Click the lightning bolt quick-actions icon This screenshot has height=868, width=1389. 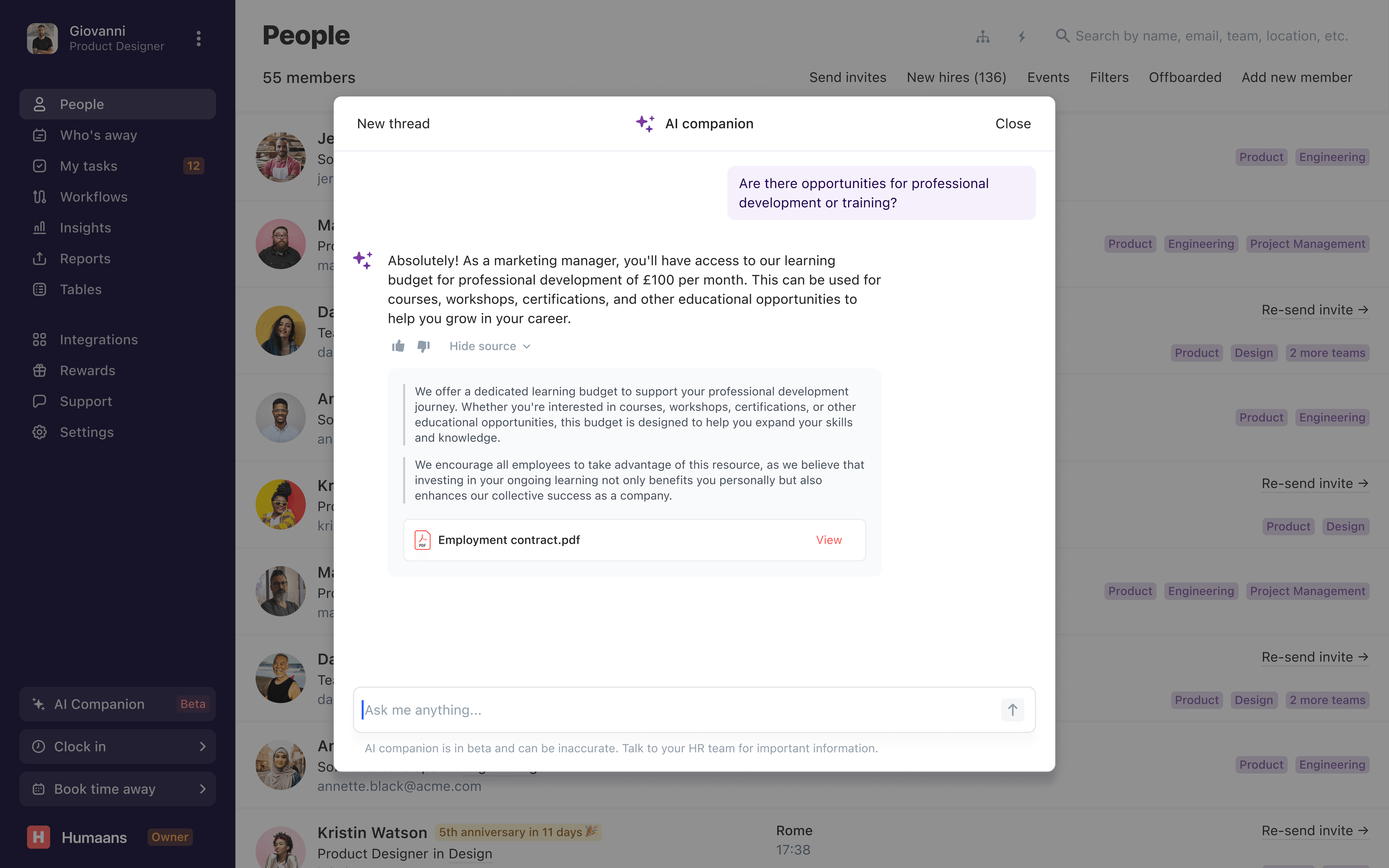coord(1022,36)
